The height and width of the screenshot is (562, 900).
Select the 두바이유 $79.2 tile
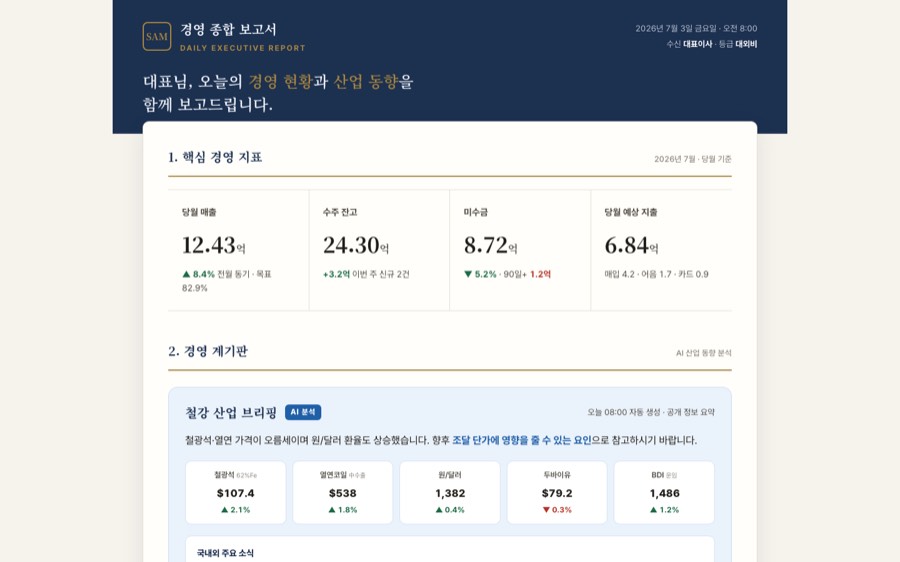[557, 493]
